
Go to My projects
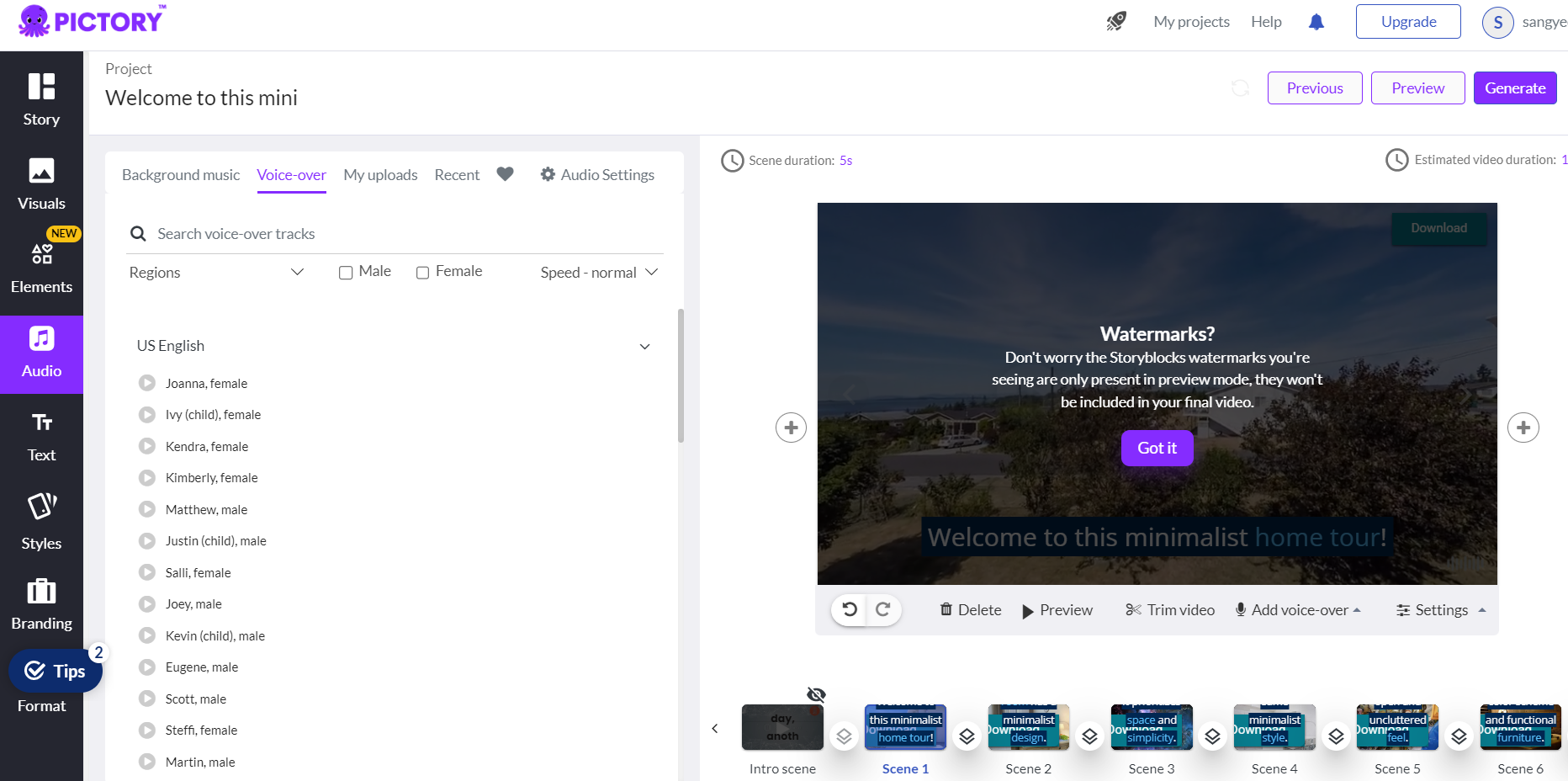pos(1191,22)
